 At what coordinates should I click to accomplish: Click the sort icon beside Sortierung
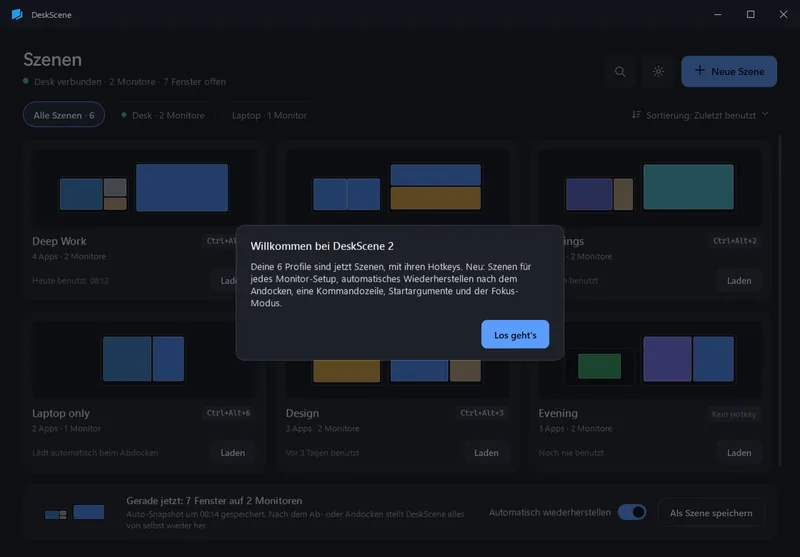(x=636, y=115)
